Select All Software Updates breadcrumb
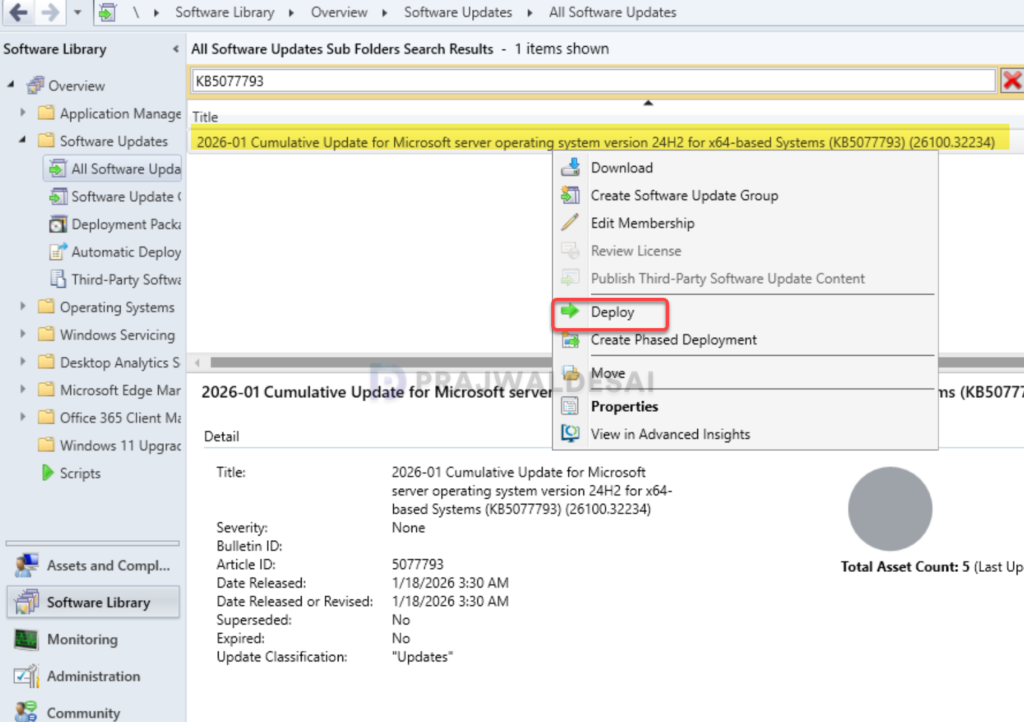1024x722 pixels. 613,12
